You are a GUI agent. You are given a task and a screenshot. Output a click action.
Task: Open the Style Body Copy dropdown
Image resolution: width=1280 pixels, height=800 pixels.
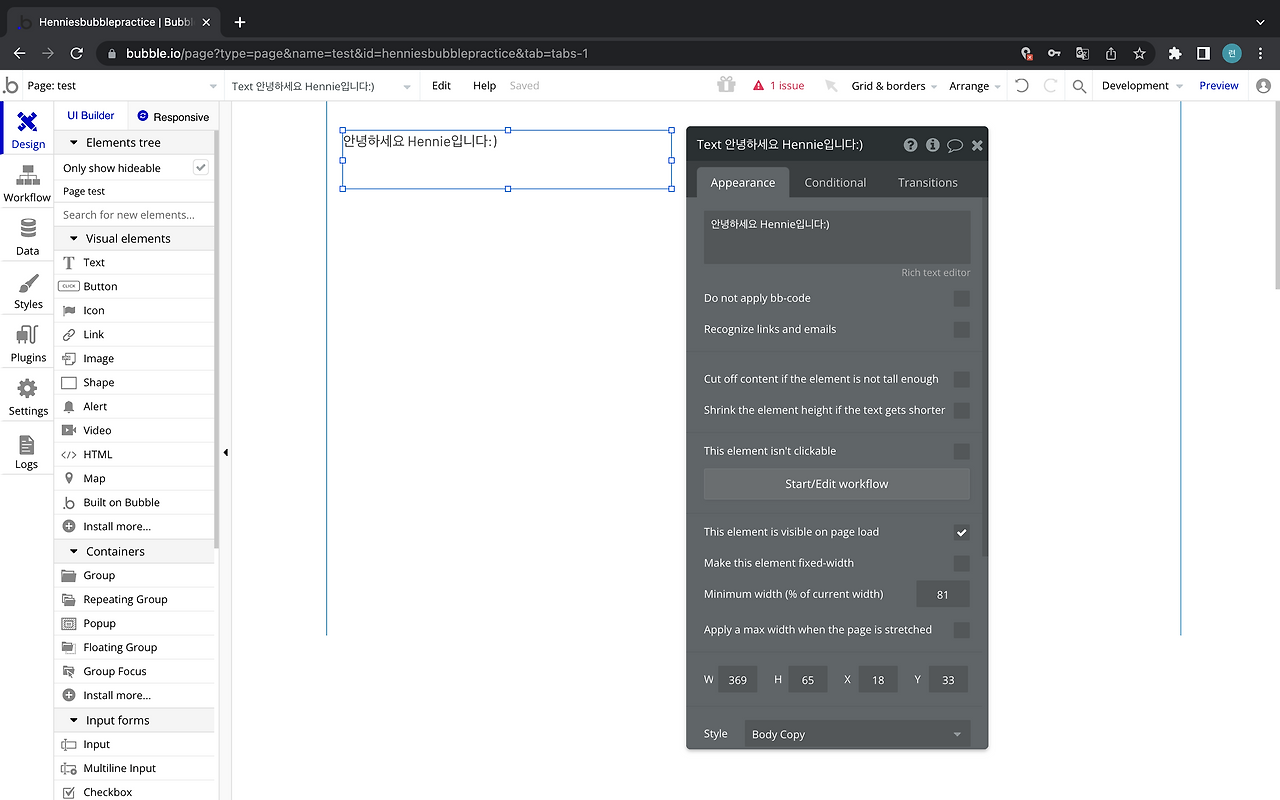tap(857, 734)
